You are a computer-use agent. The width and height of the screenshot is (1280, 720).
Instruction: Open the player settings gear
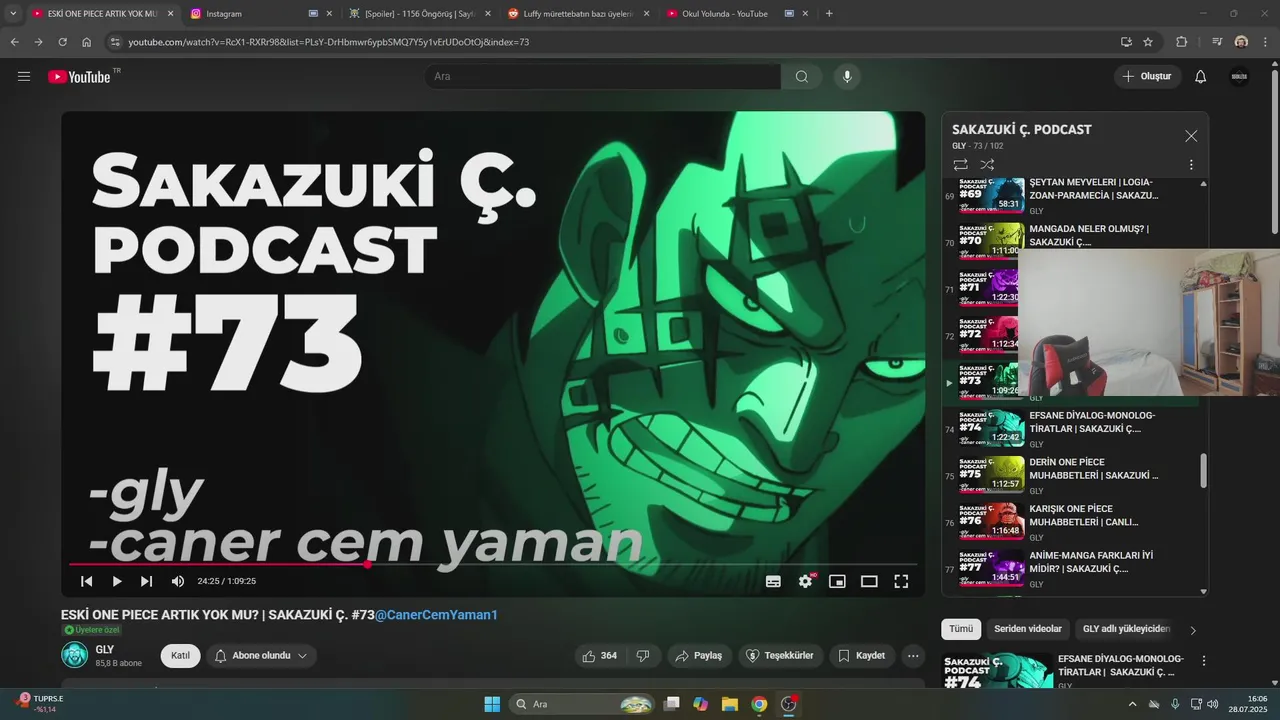point(805,581)
